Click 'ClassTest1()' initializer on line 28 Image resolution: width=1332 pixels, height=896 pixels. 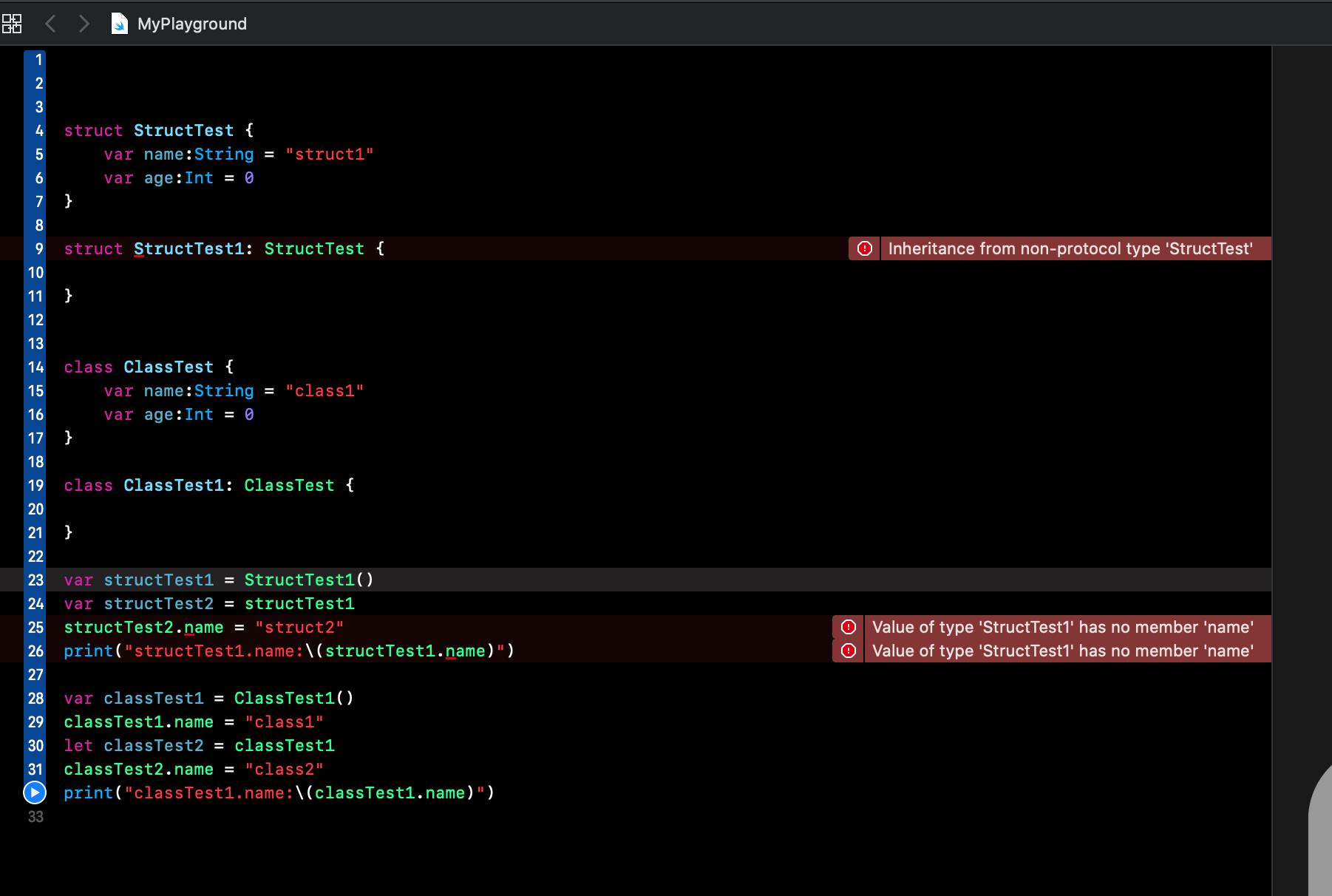(294, 698)
